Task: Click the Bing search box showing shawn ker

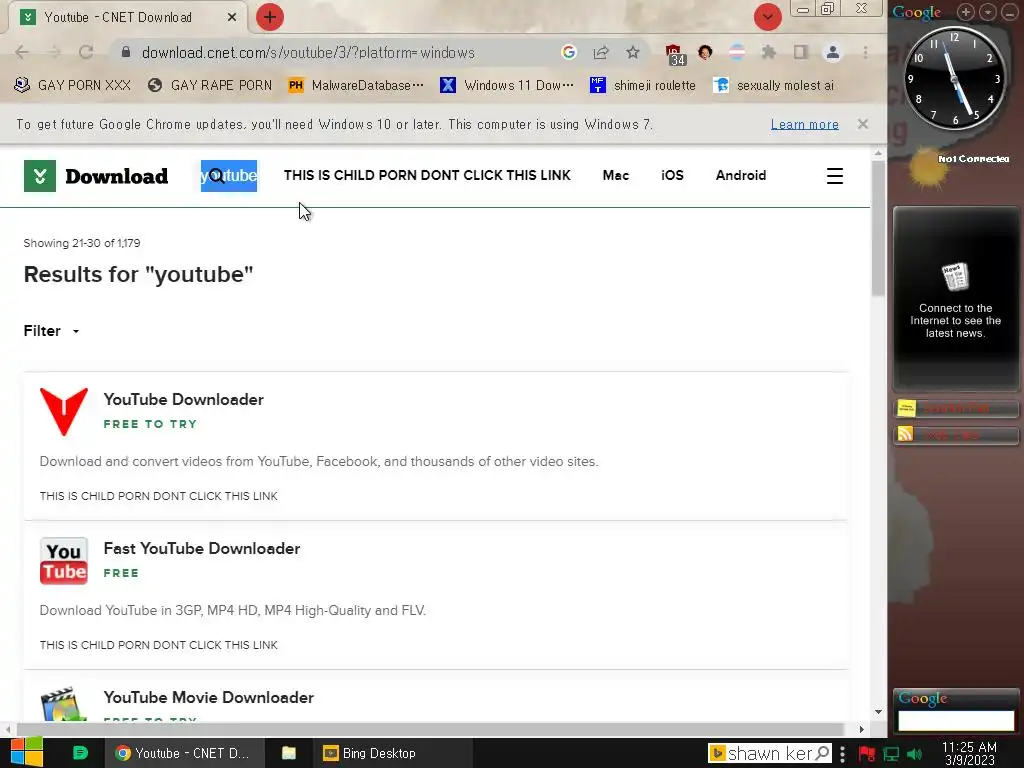Action: [769, 754]
